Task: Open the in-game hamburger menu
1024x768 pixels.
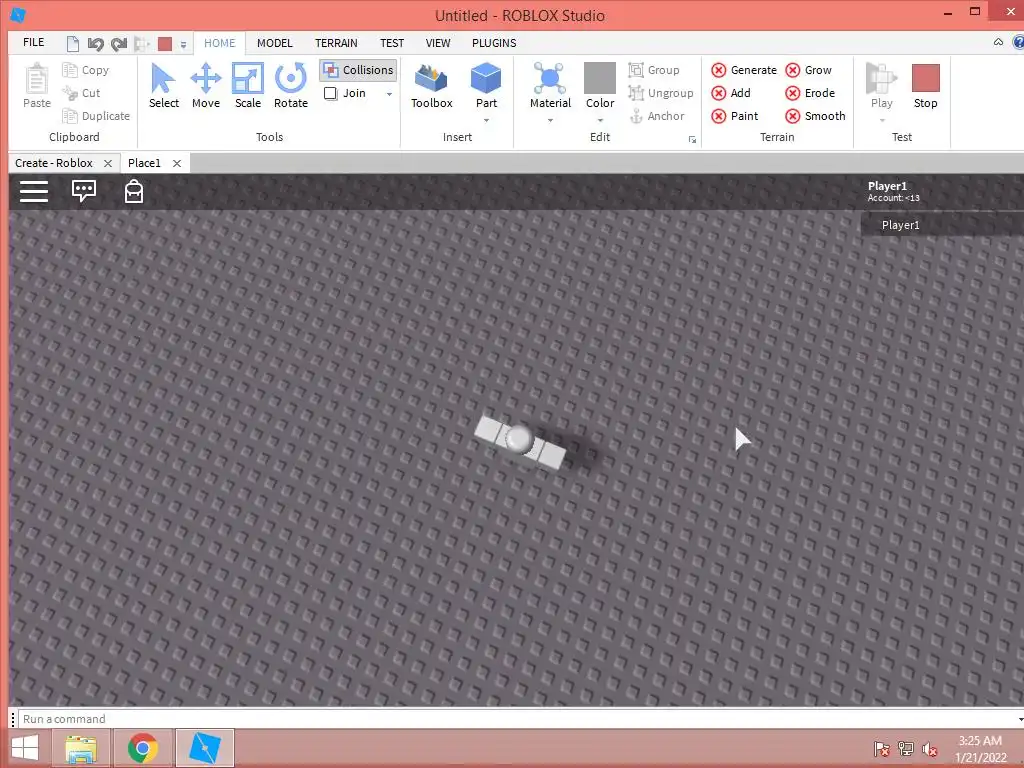Action: coord(34,191)
